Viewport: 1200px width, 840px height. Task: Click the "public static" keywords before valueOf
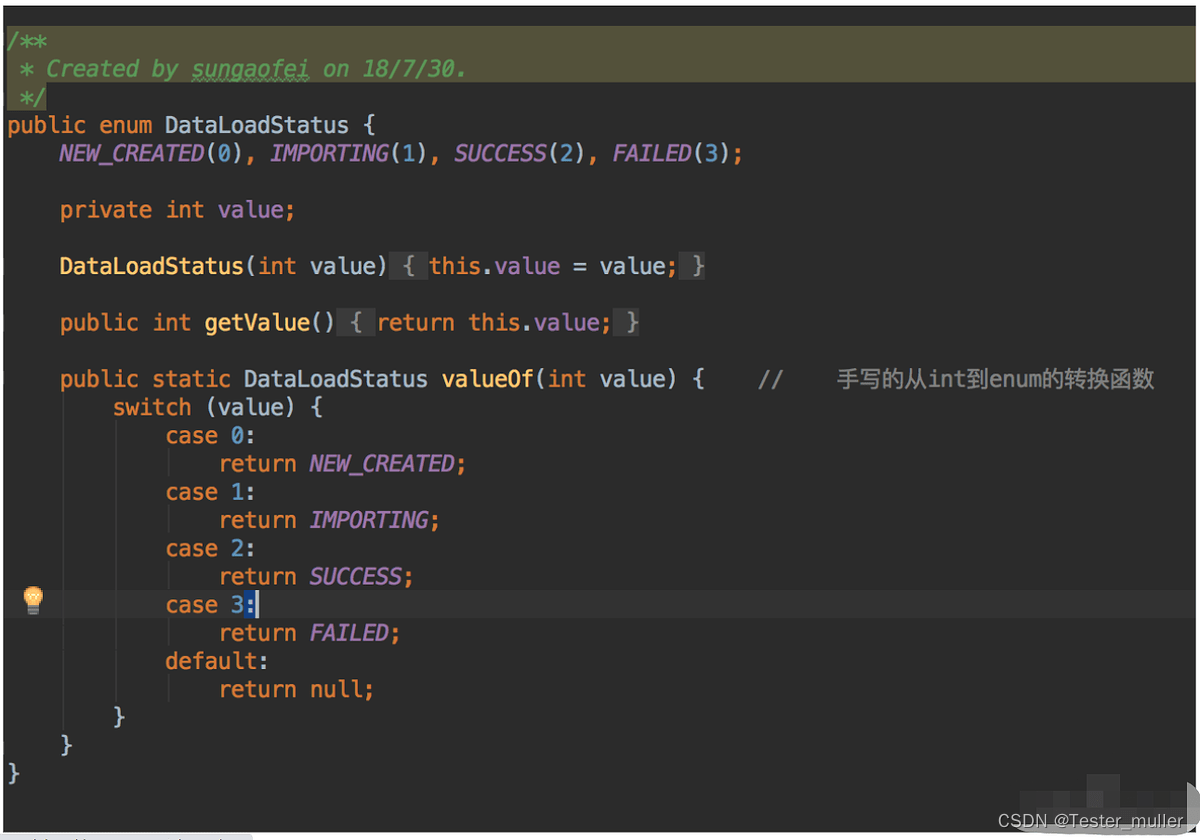pos(145,379)
